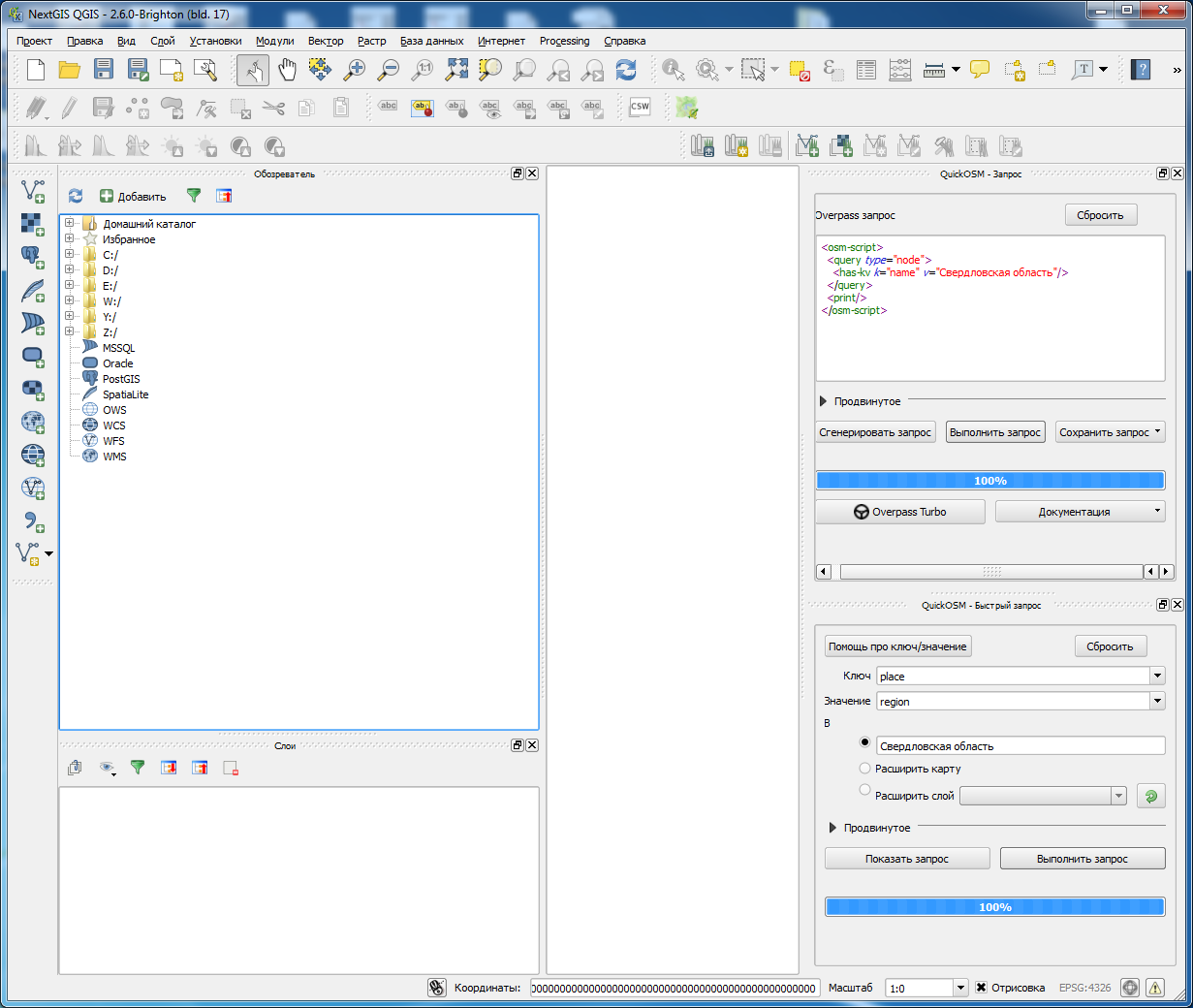Open the База данных menu
1193x1008 pixels.
tap(432, 41)
